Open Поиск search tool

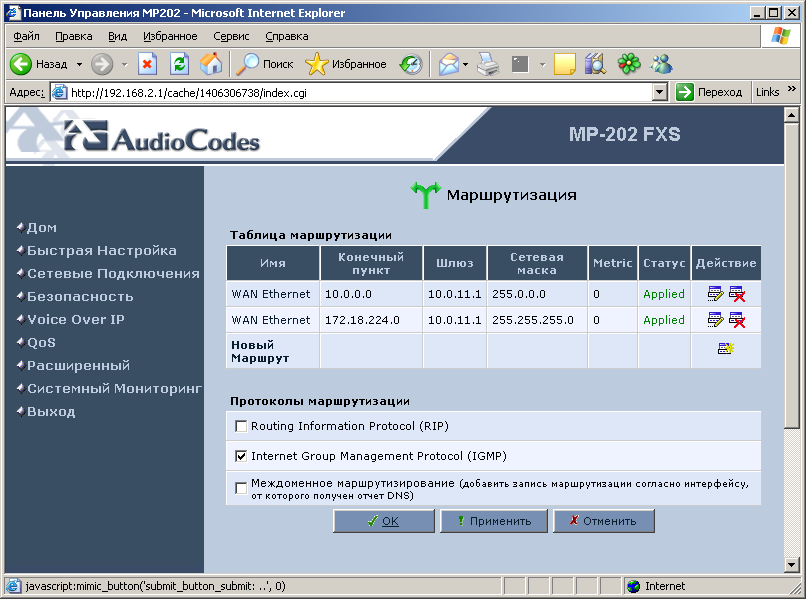click(265, 64)
